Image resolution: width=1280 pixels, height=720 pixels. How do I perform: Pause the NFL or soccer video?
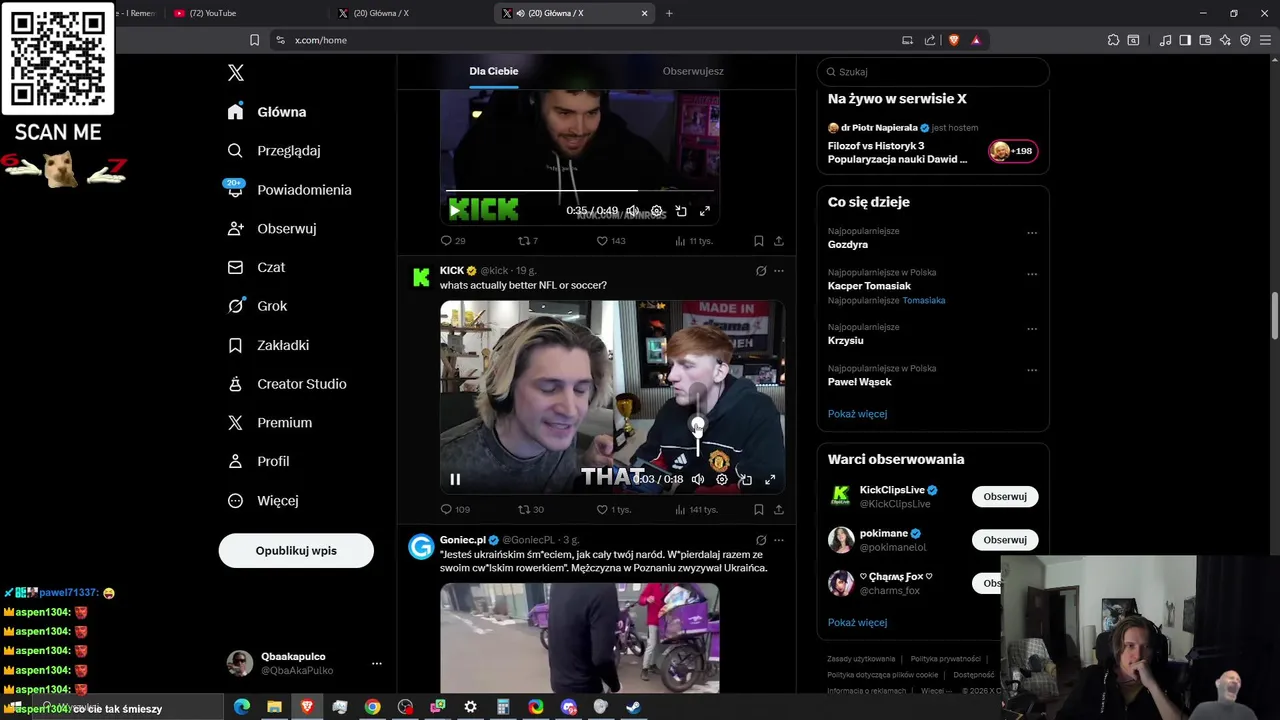(455, 480)
